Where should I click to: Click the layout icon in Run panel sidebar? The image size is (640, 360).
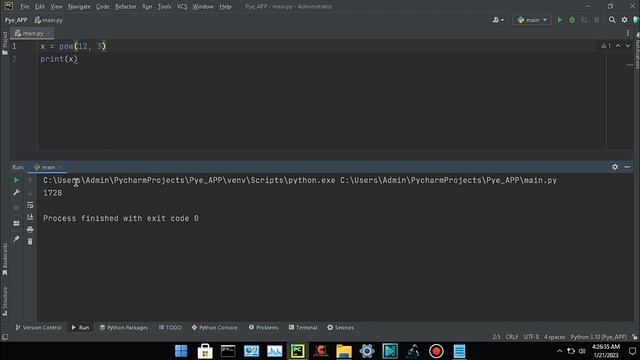(x=16, y=223)
